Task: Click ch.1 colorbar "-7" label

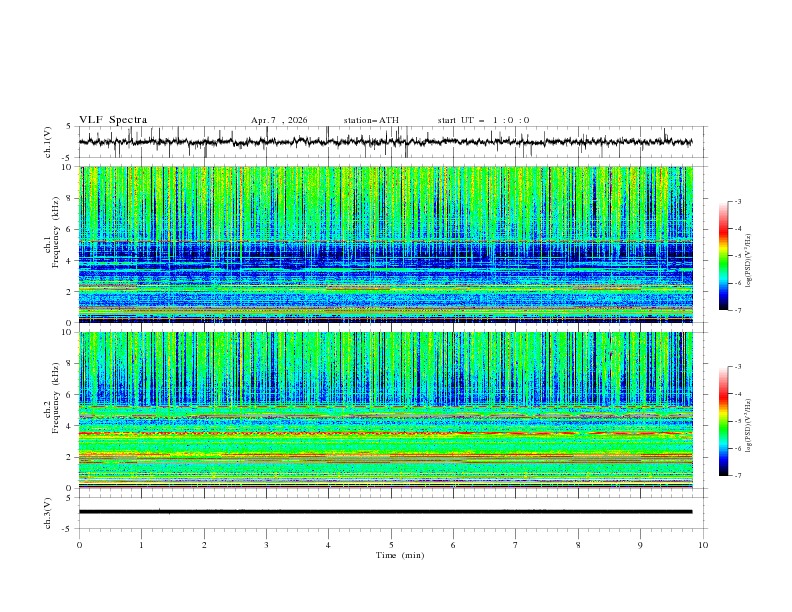Action: [x=738, y=310]
